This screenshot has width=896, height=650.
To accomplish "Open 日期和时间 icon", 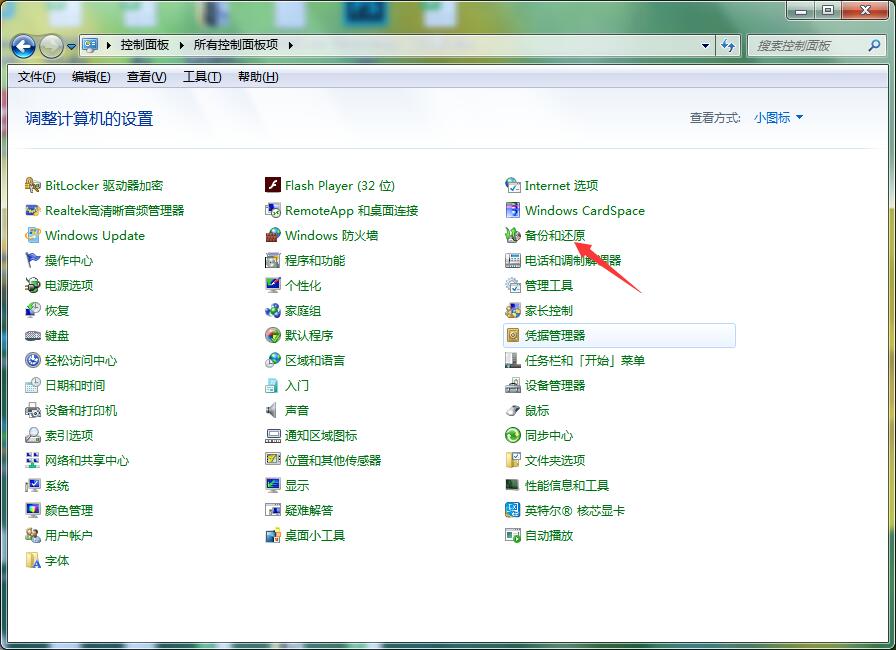I will (x=33, y=386).
